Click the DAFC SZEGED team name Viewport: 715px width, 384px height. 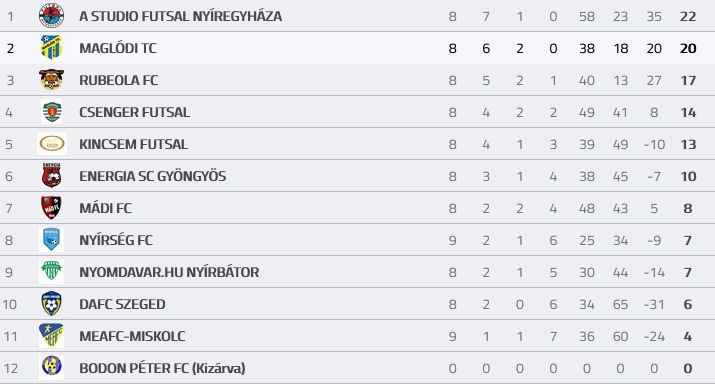(x=122, y=304)
